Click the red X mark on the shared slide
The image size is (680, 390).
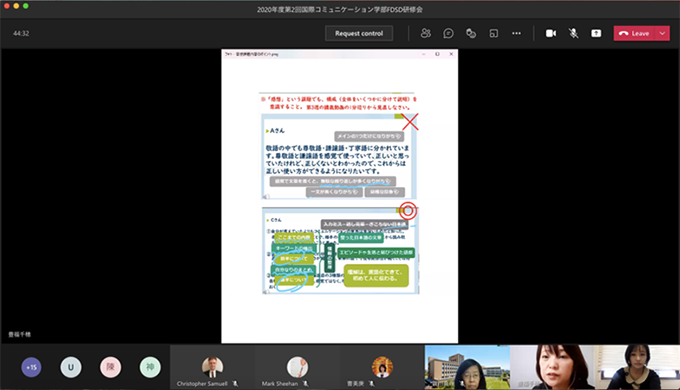(410, 122)
